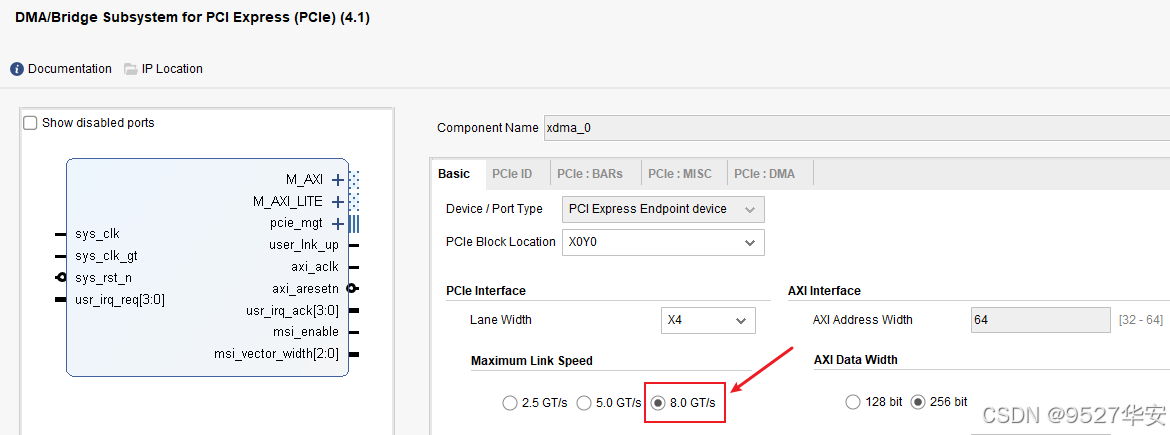Choose 256 bit AXI data width

click(x=918, y=402)
